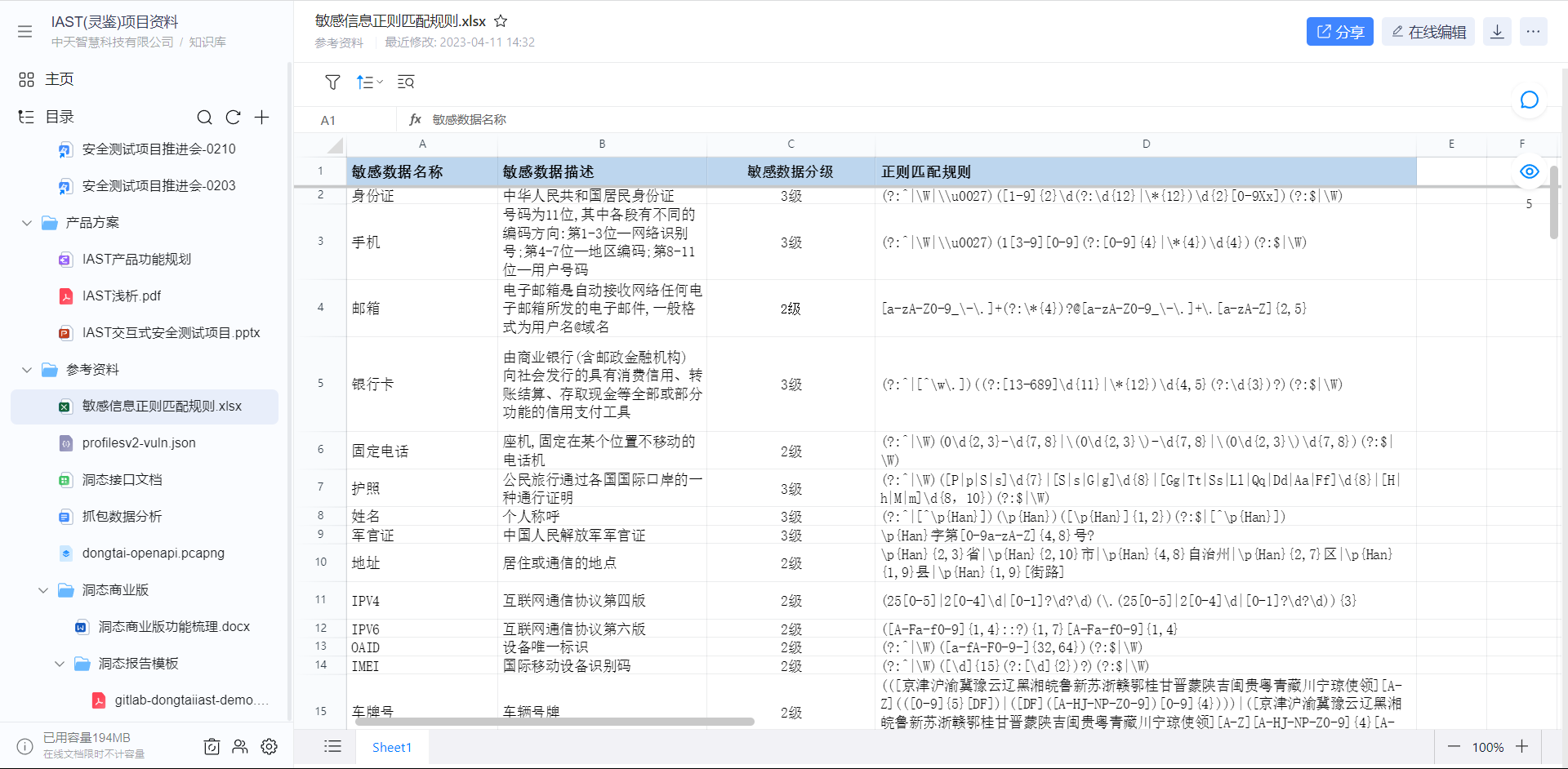Select the 敏感数据名称 header cell

click(x=422, y=172)
